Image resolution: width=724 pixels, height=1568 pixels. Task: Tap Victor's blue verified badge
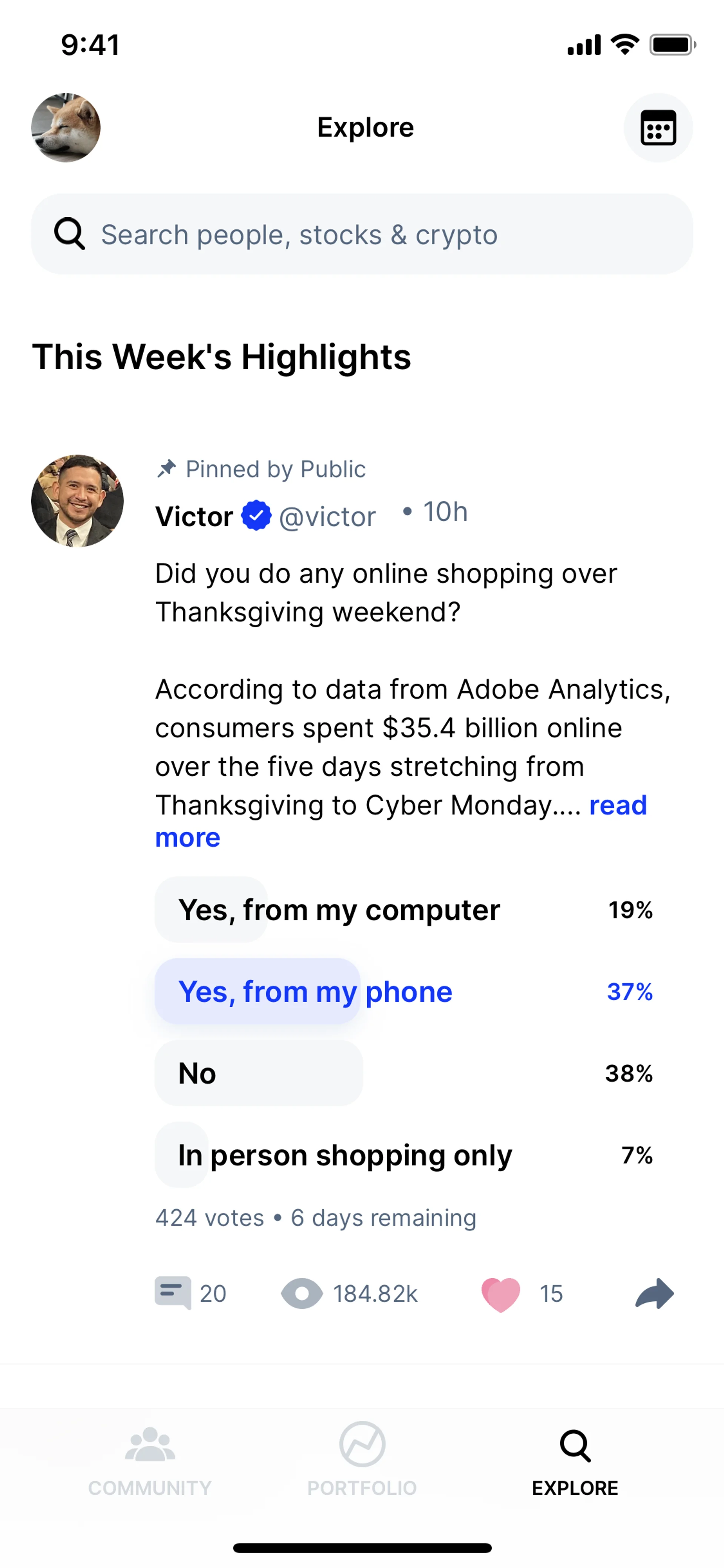(x=256, y=516)
